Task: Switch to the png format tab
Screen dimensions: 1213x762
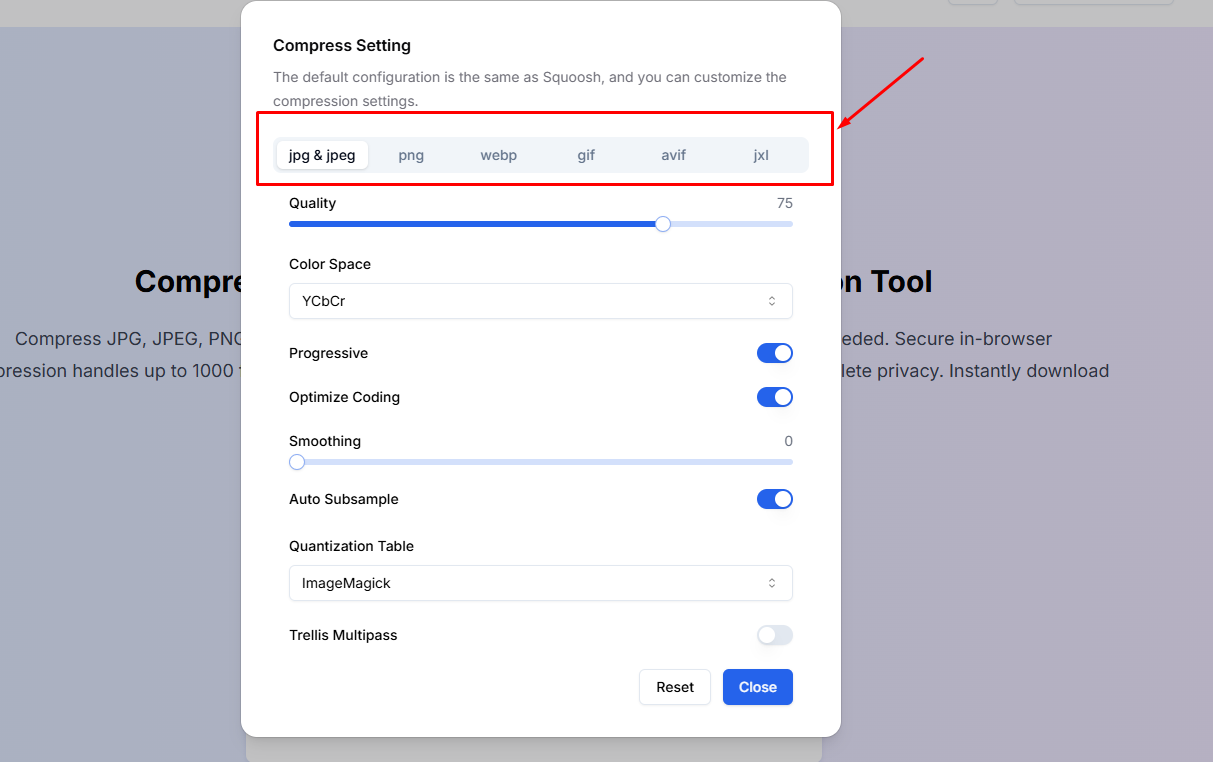Action: pyautogui.click(x=411, y=155)
